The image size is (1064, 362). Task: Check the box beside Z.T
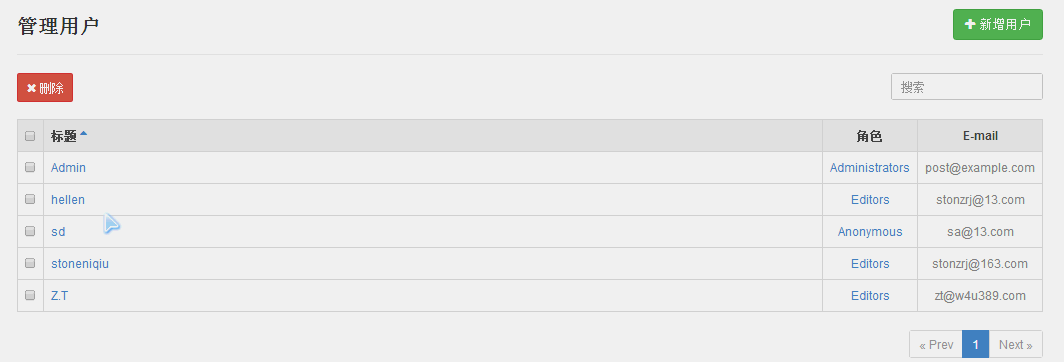pos(30,295)
